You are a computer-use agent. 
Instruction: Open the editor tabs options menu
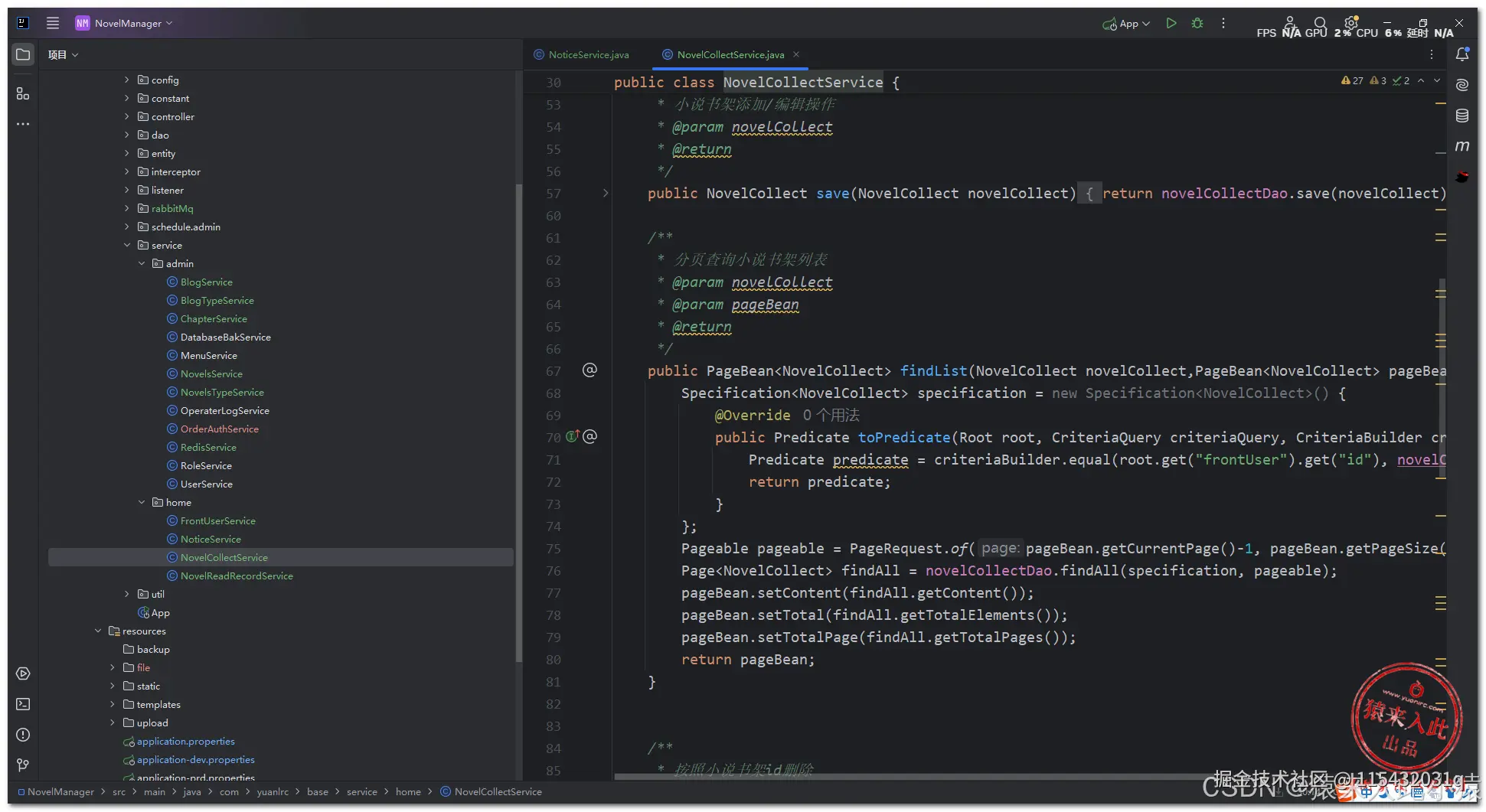pyautogui.click(x=1432, y=54)
